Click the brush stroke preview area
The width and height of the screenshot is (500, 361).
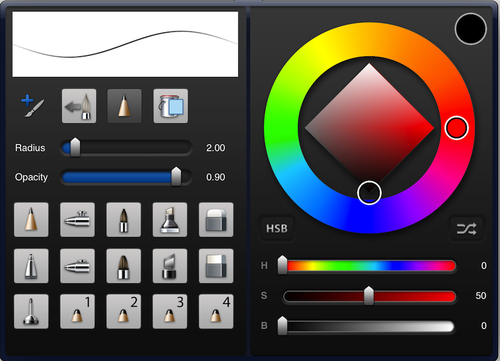click(125, 44)
